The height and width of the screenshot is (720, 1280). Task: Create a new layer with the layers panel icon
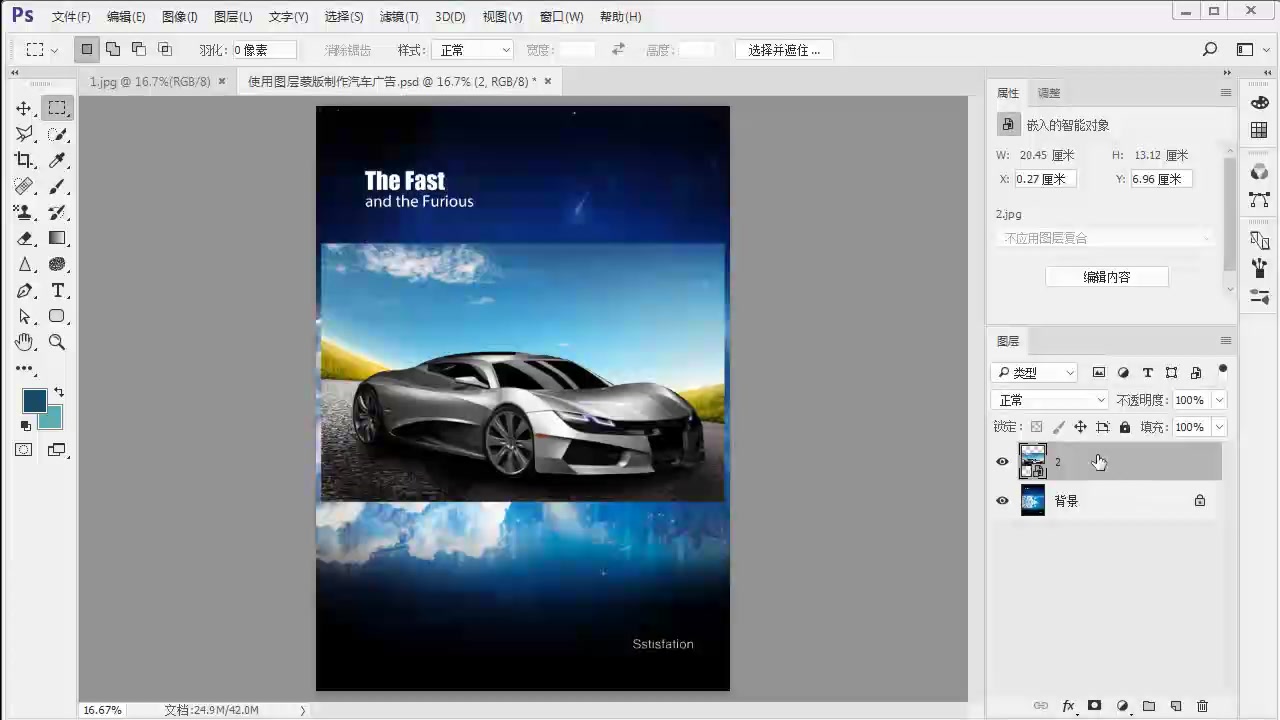pos(1176,706)
